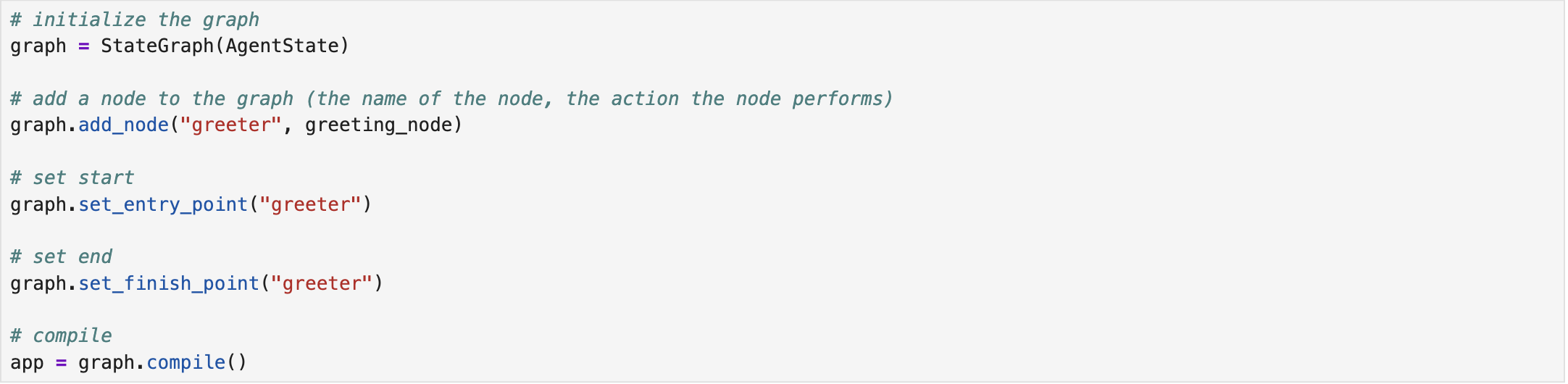Click the comment describing adding a node

(x=451, y=99)
